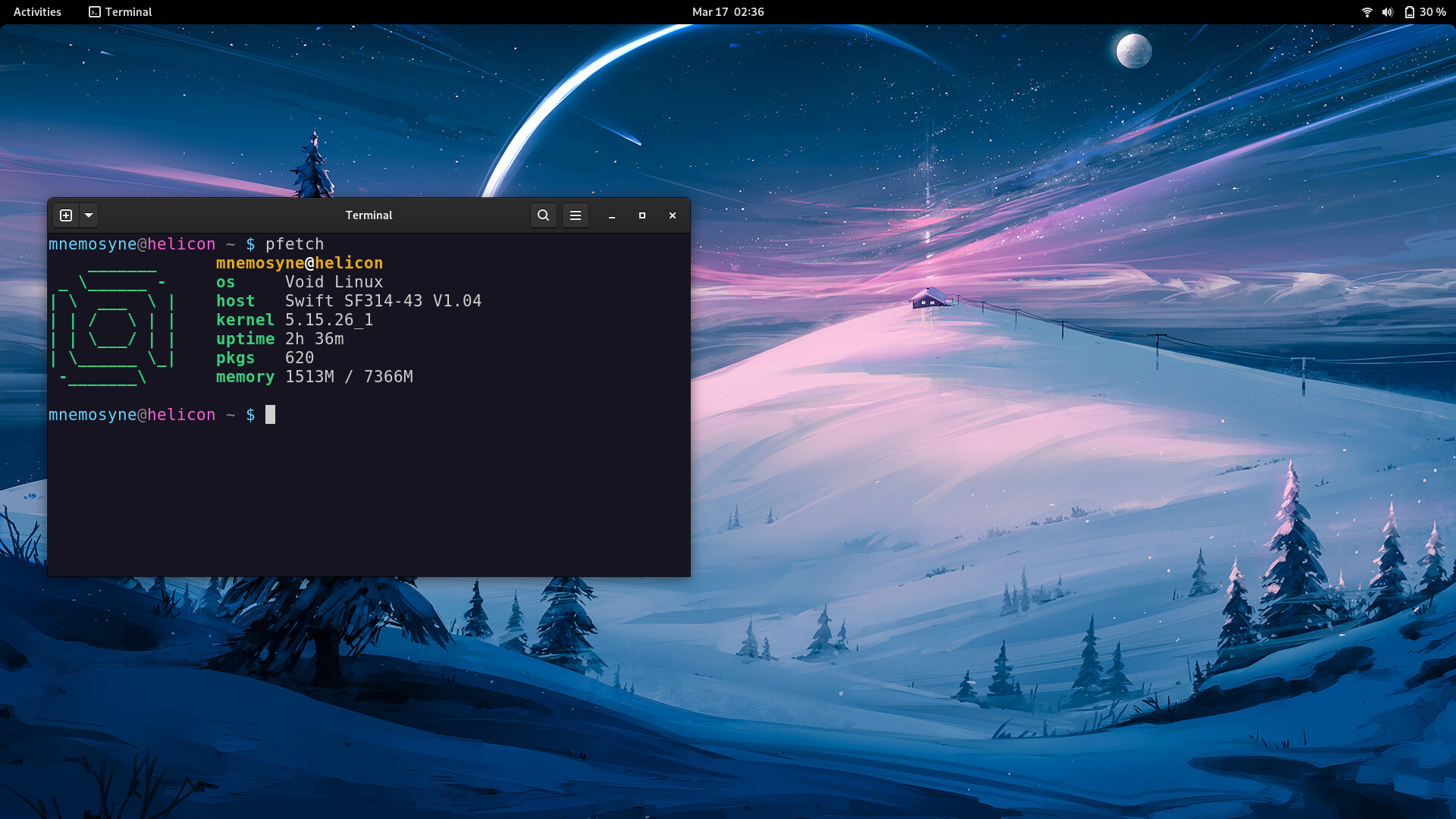
Task: Click the yellow mnemosyne@helicon header
Action: coord(300,263)
